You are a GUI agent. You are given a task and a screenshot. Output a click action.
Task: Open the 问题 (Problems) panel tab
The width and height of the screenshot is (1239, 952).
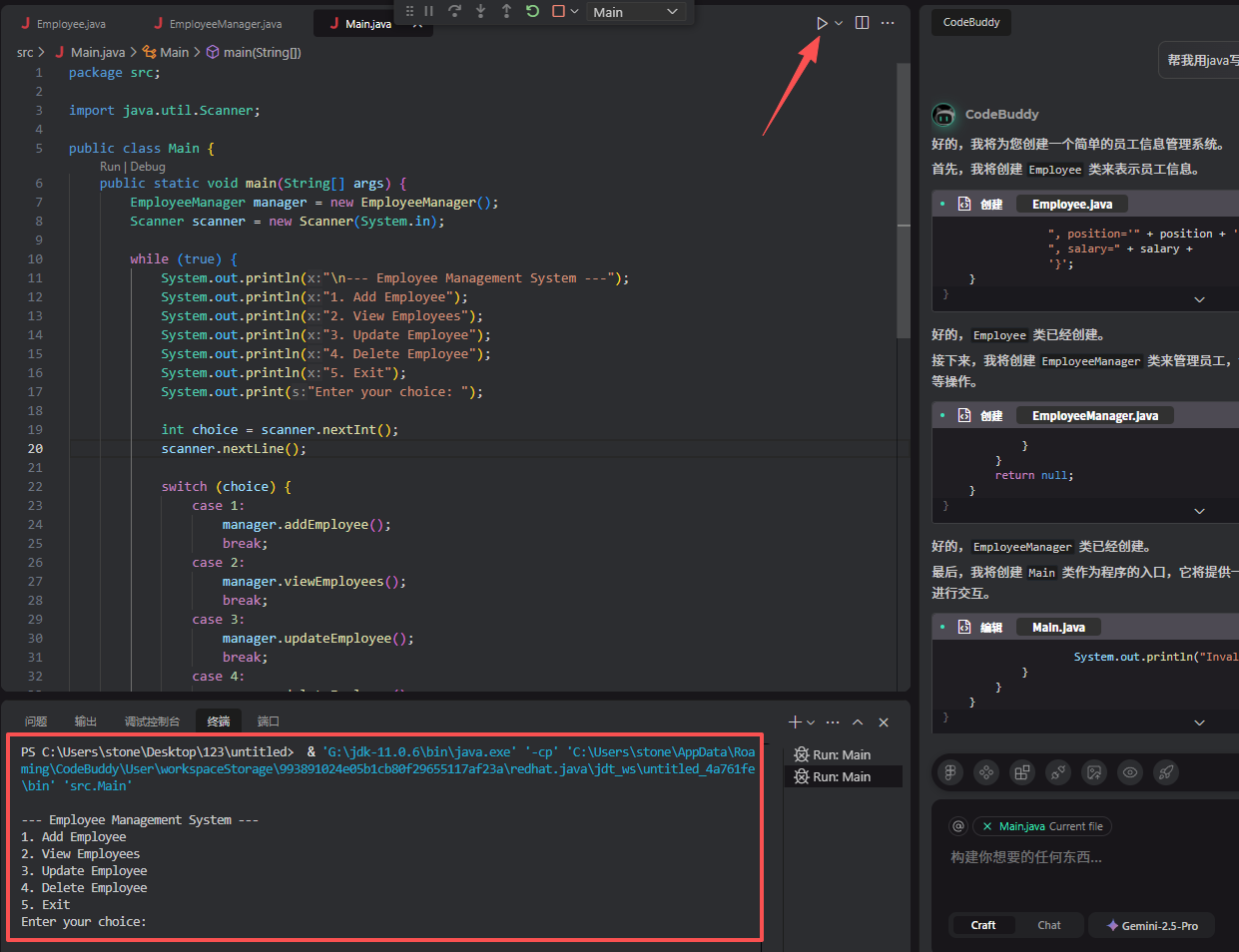click(x=36, y=720)
